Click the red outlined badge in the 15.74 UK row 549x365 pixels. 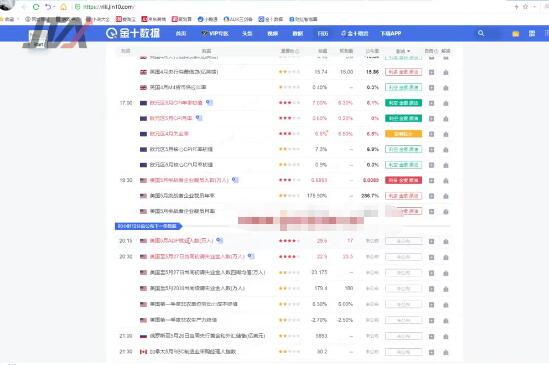(403, 72)
